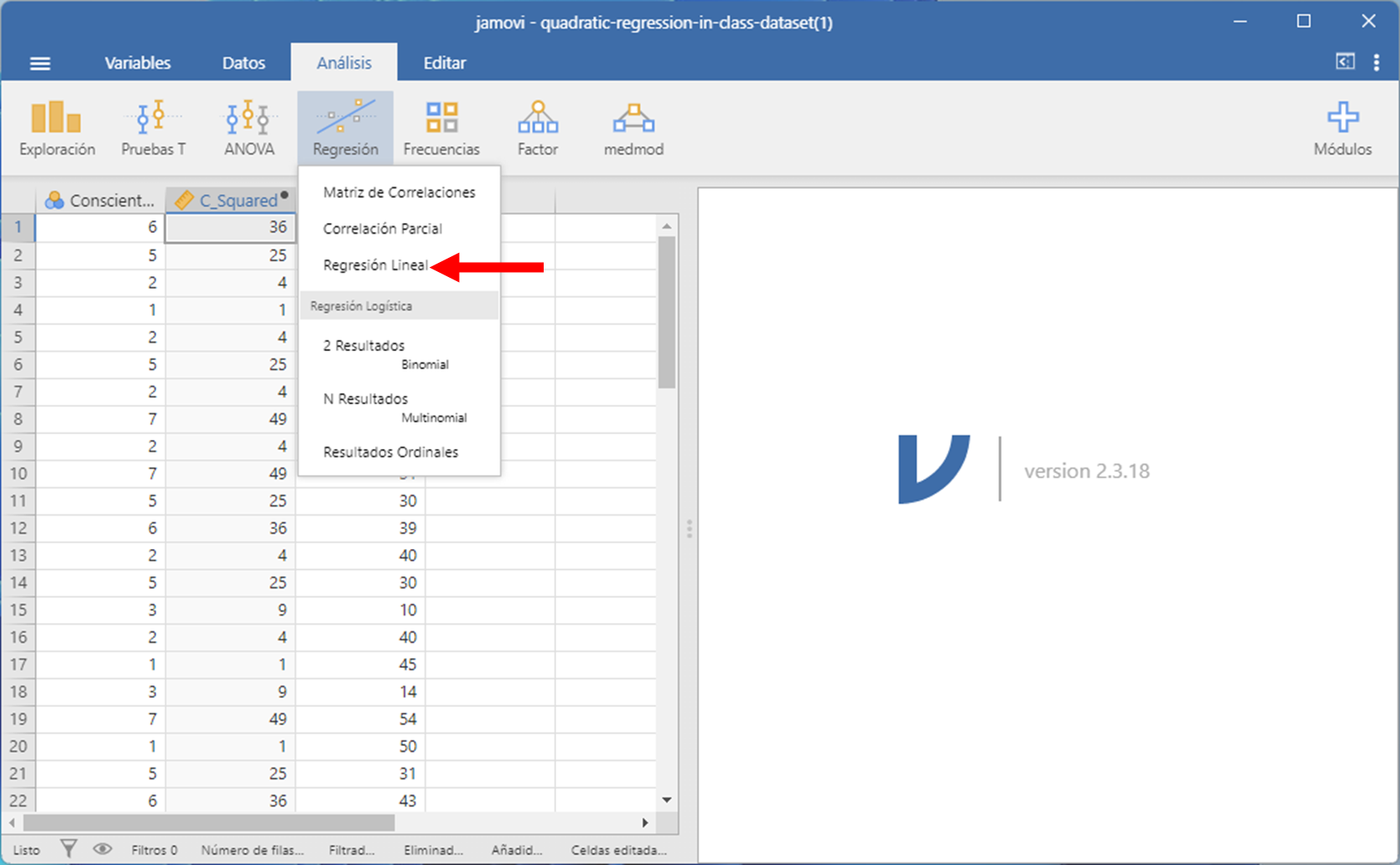Open the Módulos plus button
1400x865 pixels.
click(x=1342, y=128)
